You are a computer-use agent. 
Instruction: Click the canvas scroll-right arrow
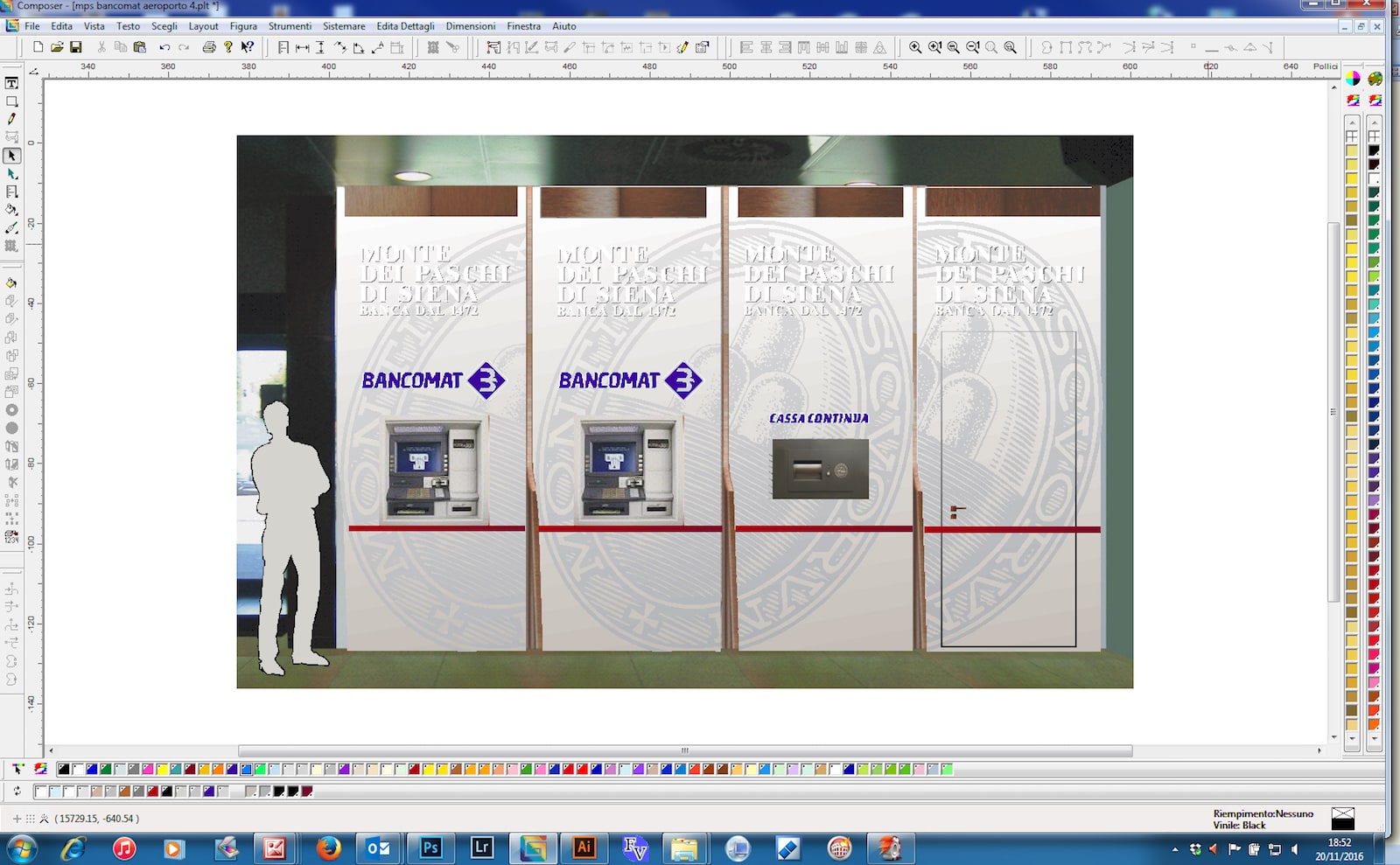click(x=1319, y=750)
